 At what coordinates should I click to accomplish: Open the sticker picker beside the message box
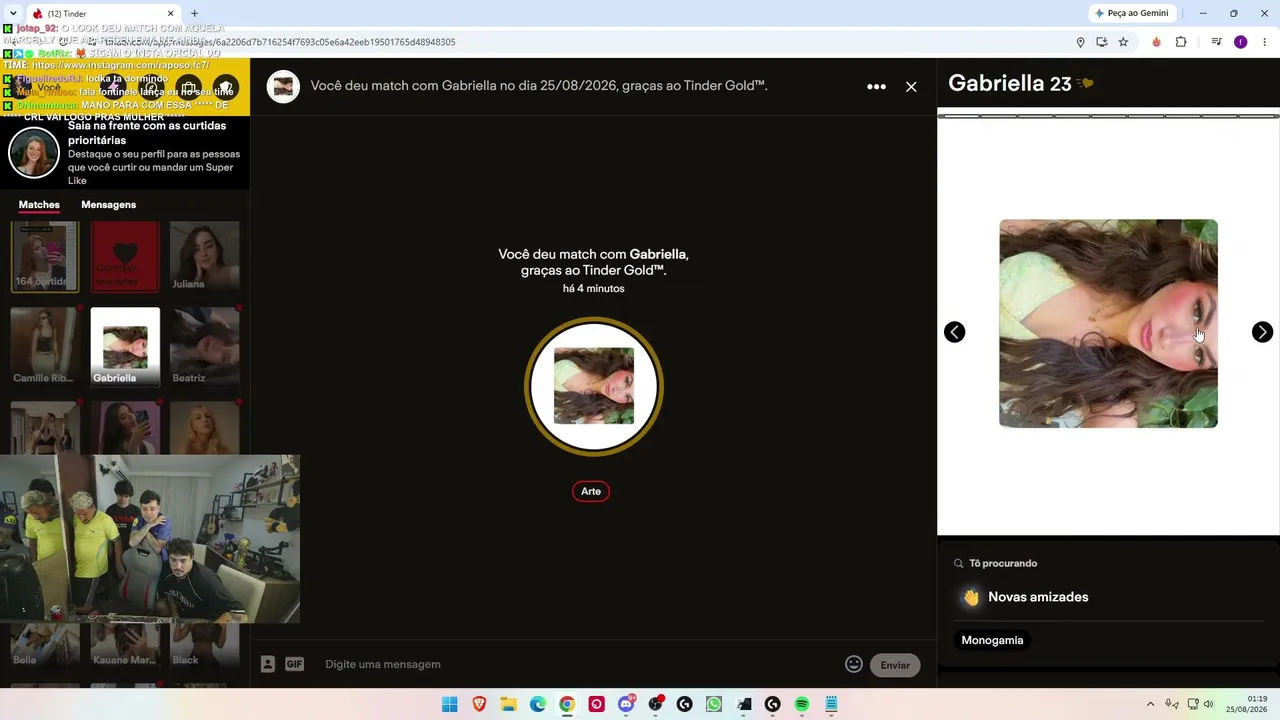(268, 664)
